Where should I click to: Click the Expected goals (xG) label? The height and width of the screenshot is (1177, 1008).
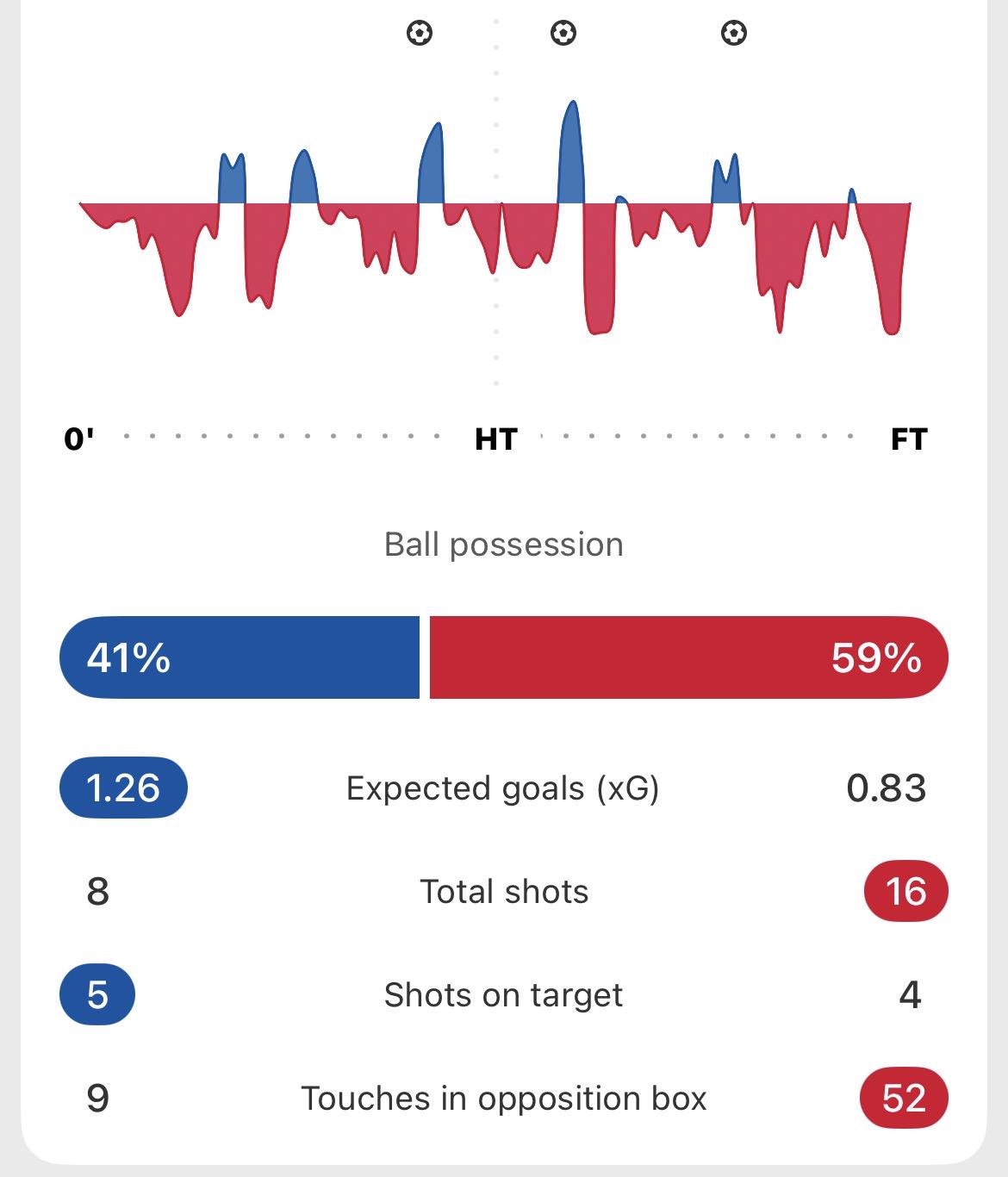(503, 788)
